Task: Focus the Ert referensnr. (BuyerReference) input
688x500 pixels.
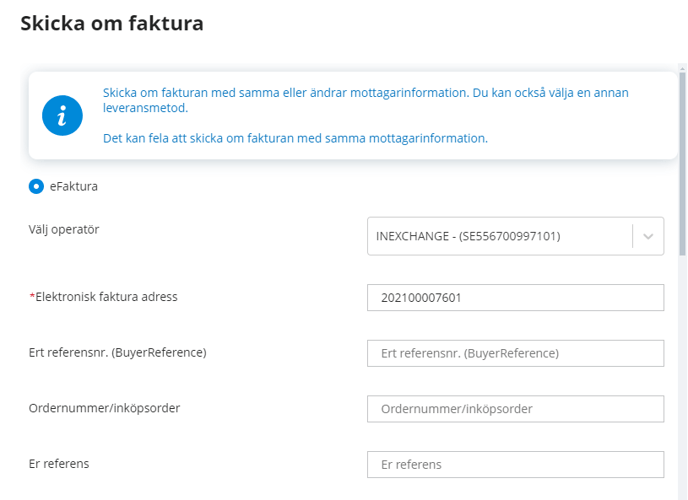Action: tap(516, 354)
